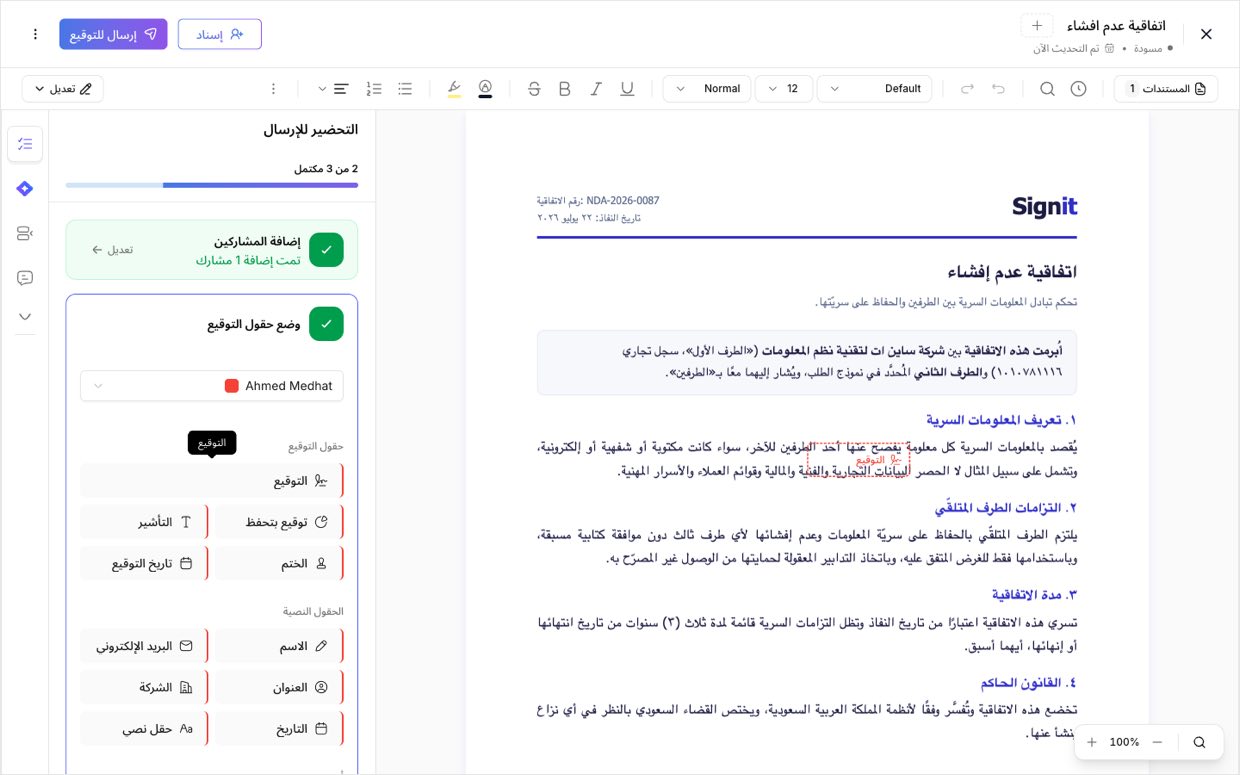Insert a bulleted list
The image size is (1240, 775).
pyautogui.click(x=405, y=88)
